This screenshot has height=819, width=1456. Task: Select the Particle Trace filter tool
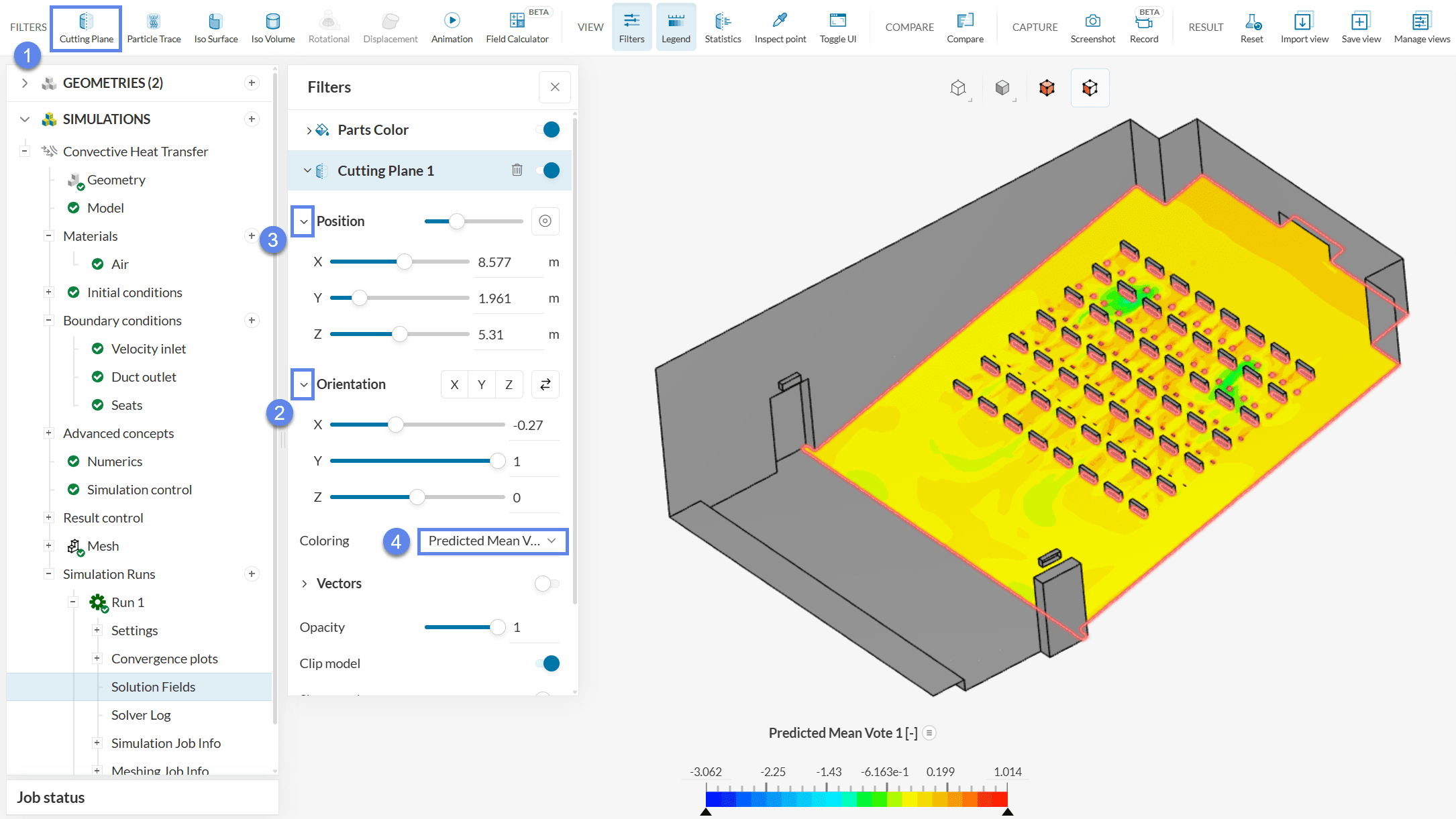pos(154,28)
